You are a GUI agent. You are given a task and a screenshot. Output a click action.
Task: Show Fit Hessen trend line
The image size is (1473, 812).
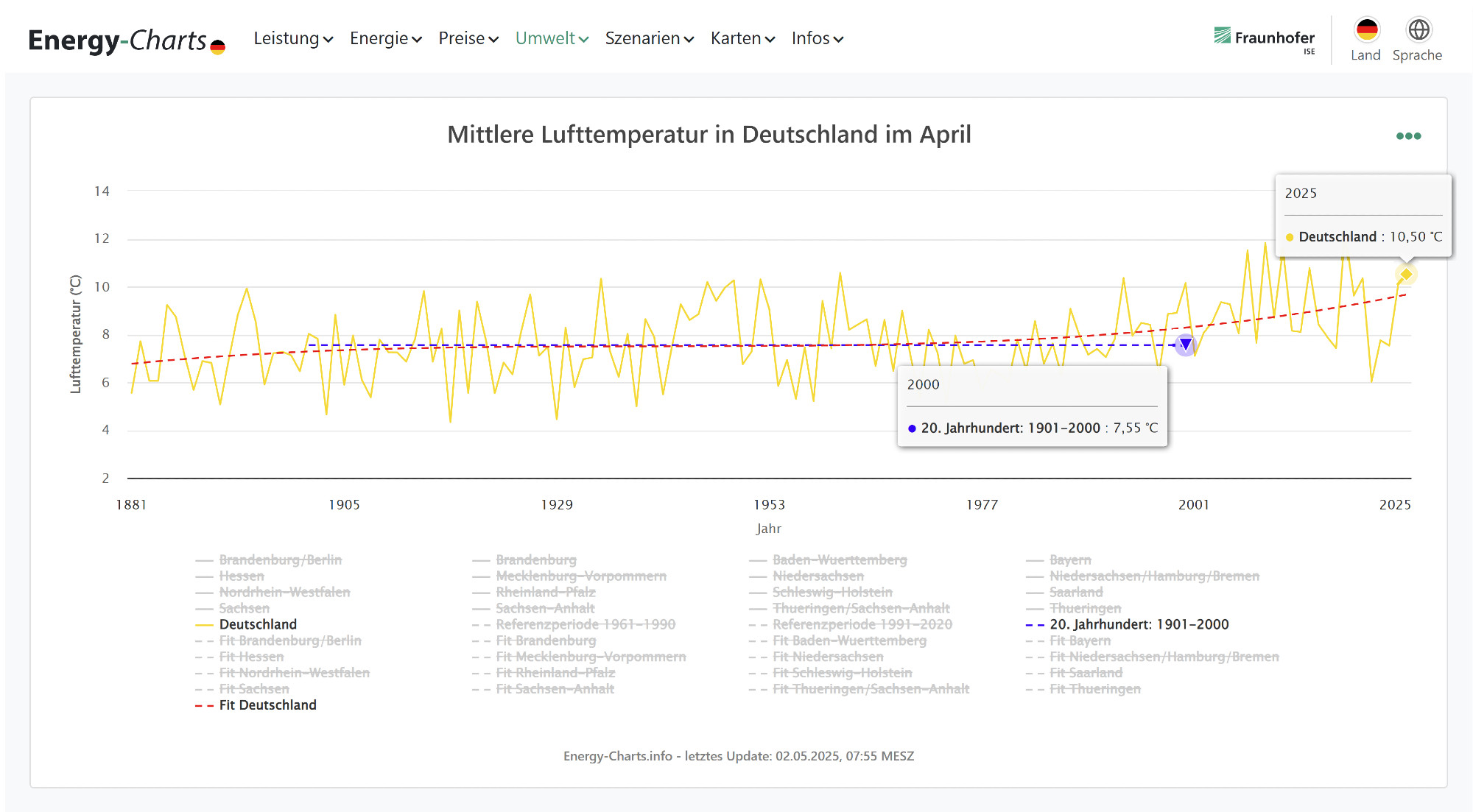point(239,657)
